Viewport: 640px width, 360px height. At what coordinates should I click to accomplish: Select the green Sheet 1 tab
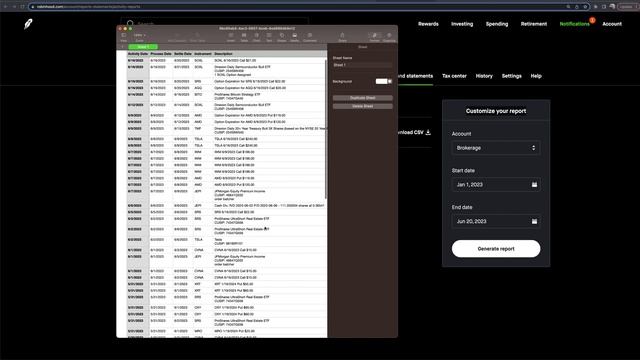[143, 47]
